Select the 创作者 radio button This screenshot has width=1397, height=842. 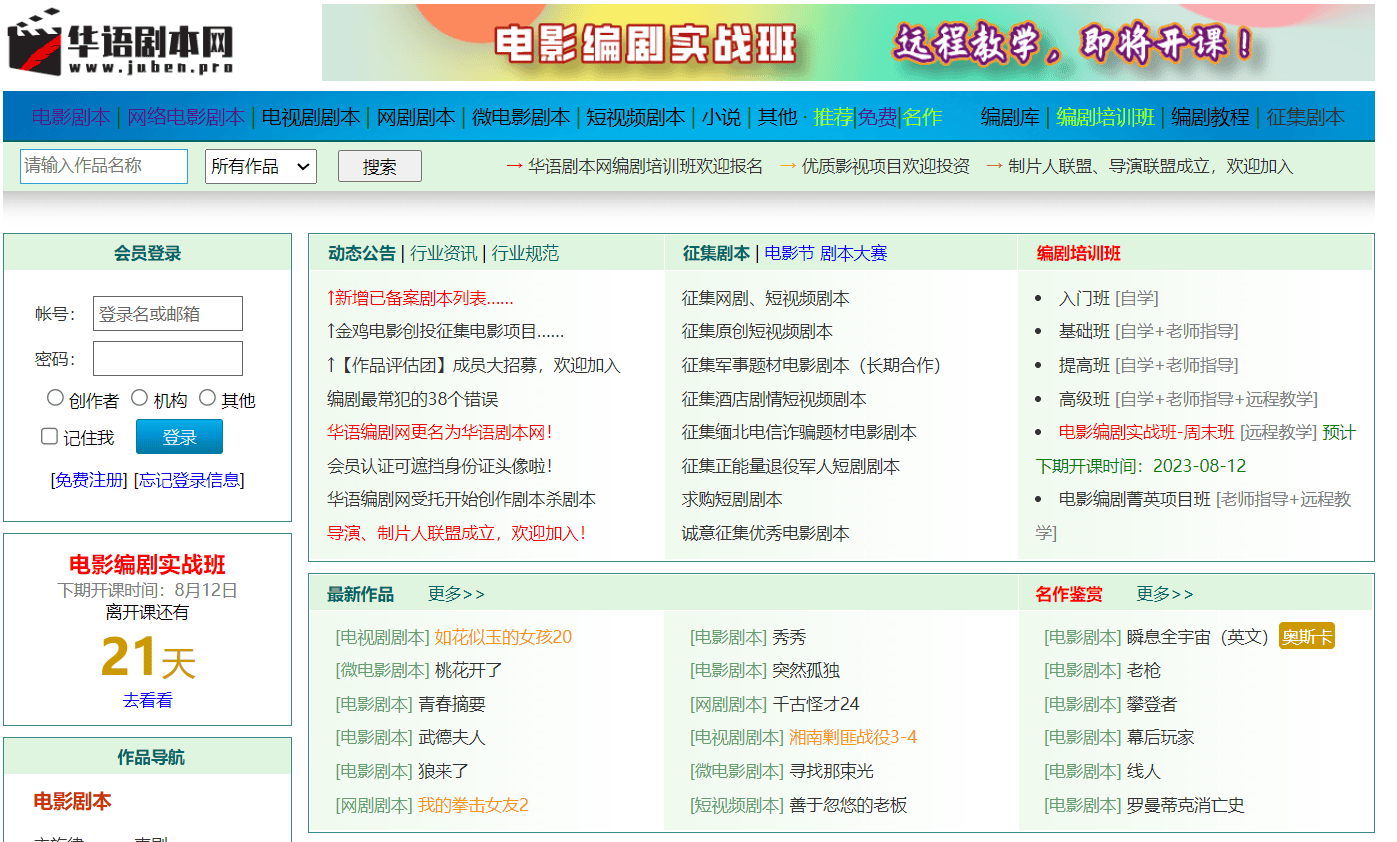(x=56, y=397)
